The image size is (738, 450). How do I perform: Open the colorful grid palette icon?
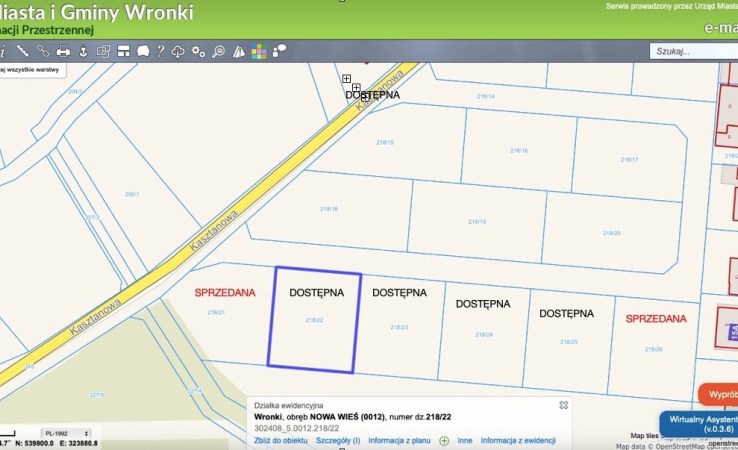[258, 51]
